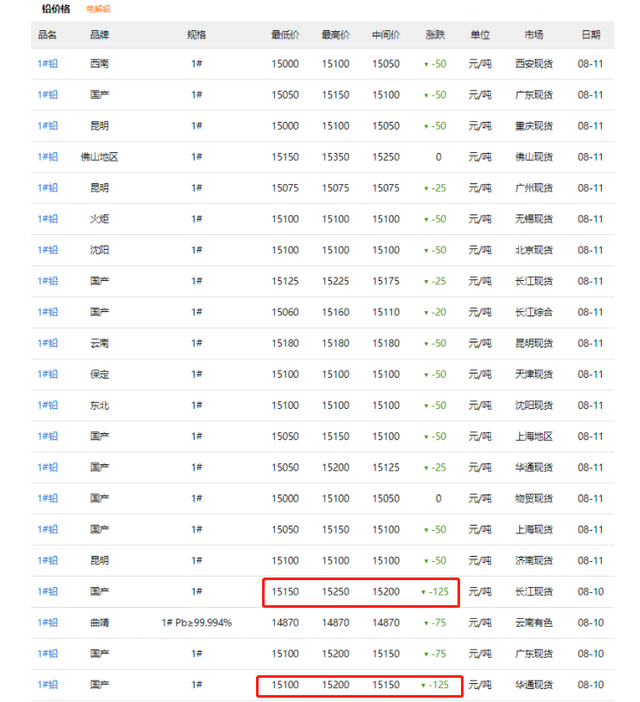Screen dimensions: 640x702
Task: Click the -20 change value
Action: (x=435, y=312)
